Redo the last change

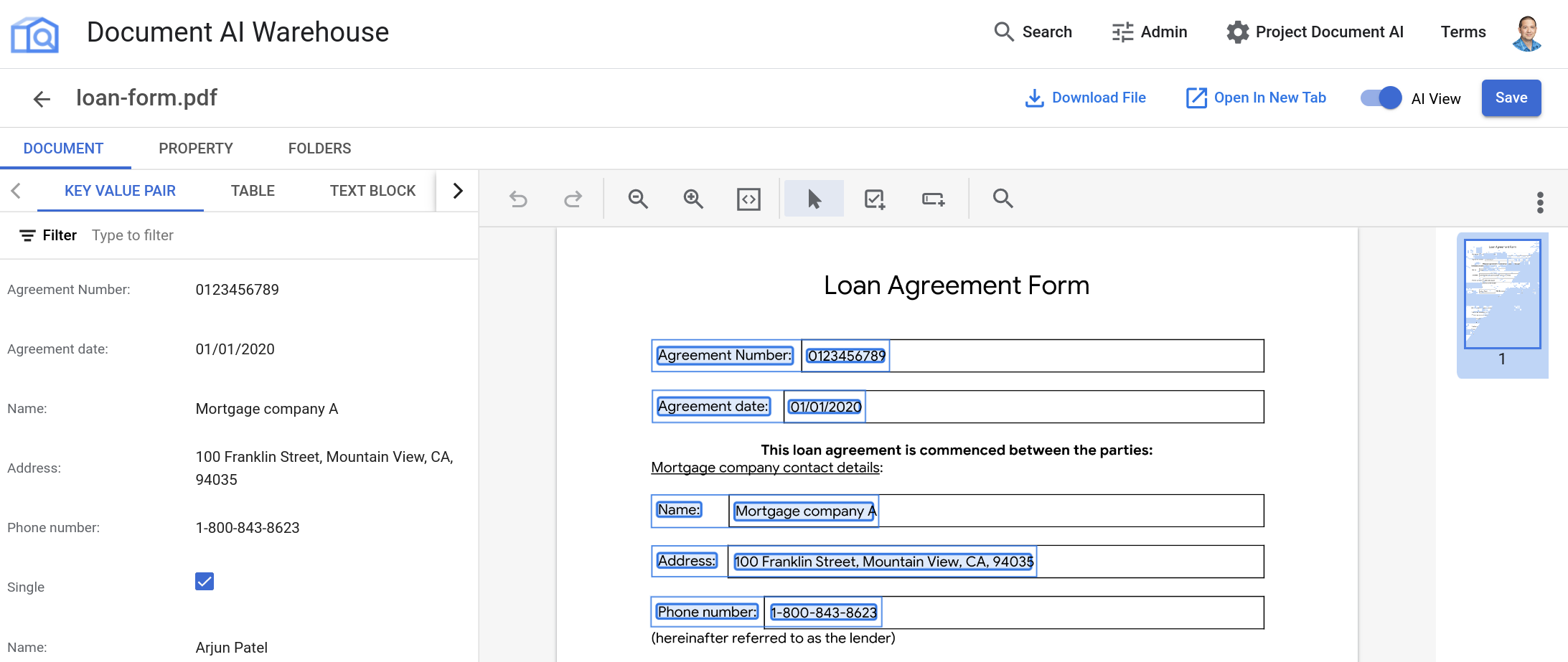[x=572, y=199]
